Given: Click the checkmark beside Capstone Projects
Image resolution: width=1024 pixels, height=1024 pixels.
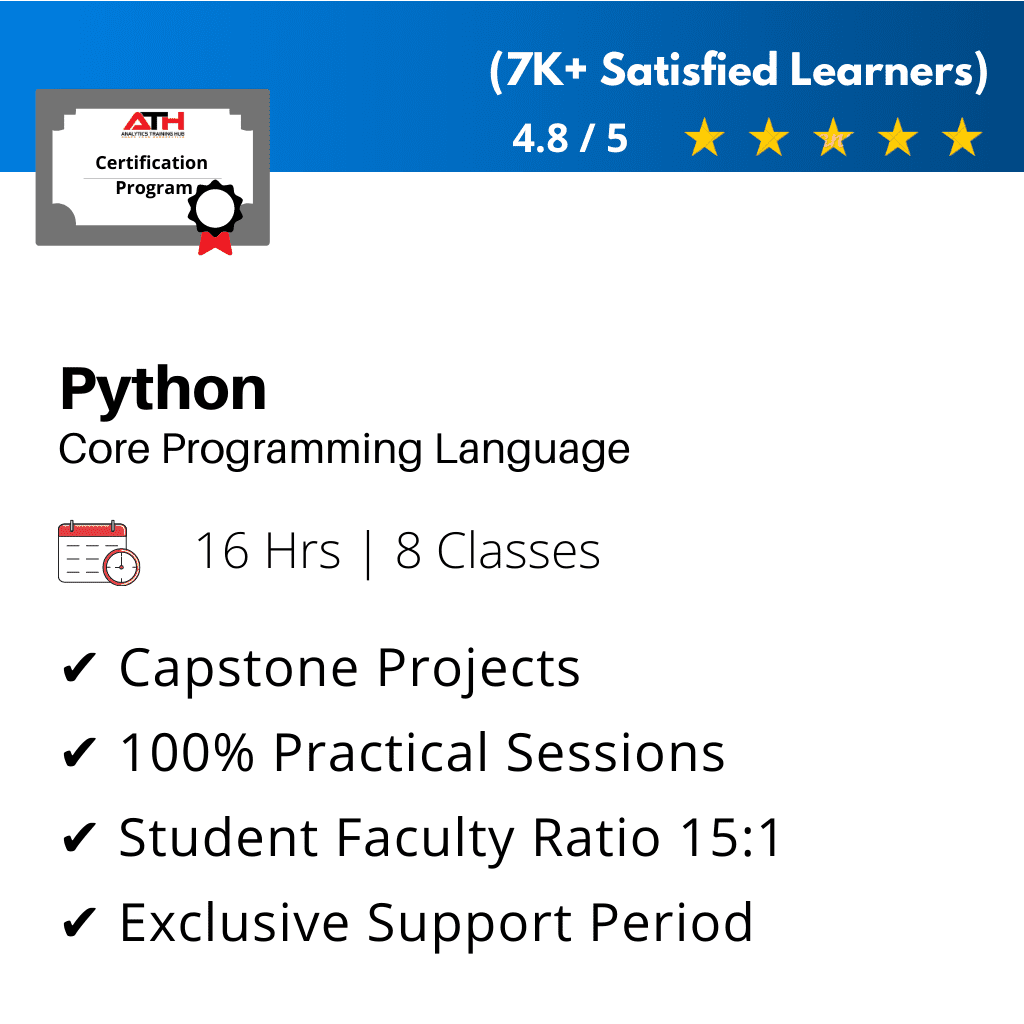Looking at the screenshot, I should pyautogui.click(x=79, y=670).
